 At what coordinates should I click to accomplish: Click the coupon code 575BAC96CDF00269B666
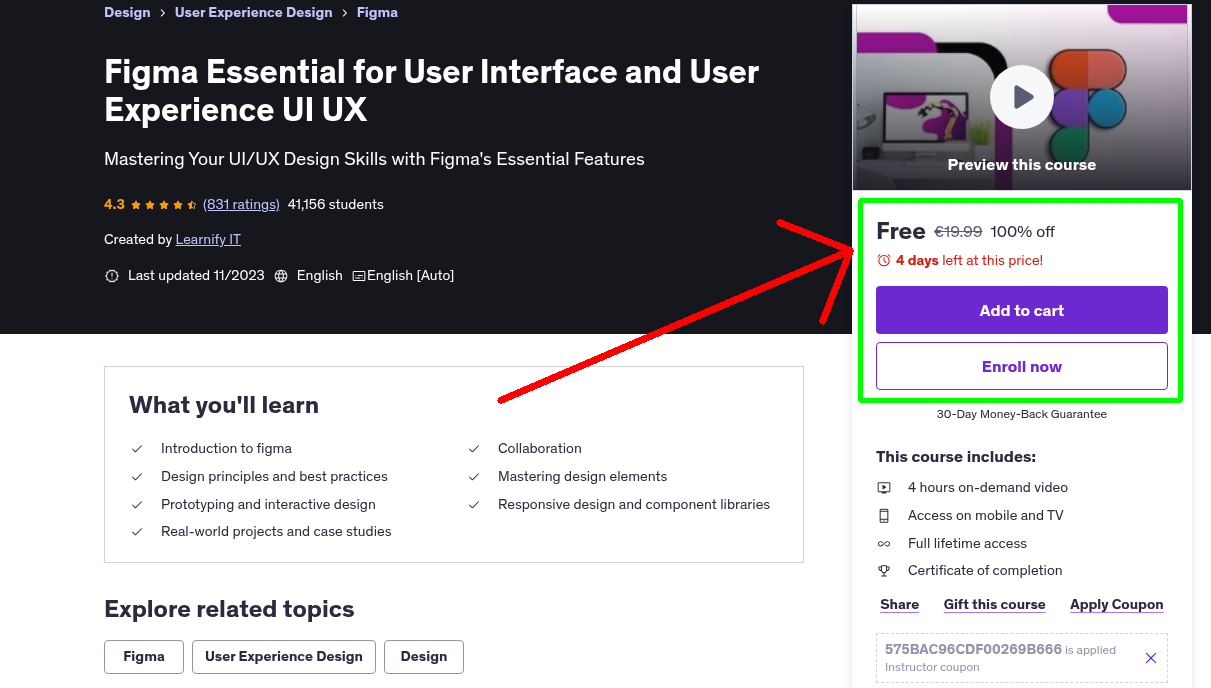tap(973, 649)
